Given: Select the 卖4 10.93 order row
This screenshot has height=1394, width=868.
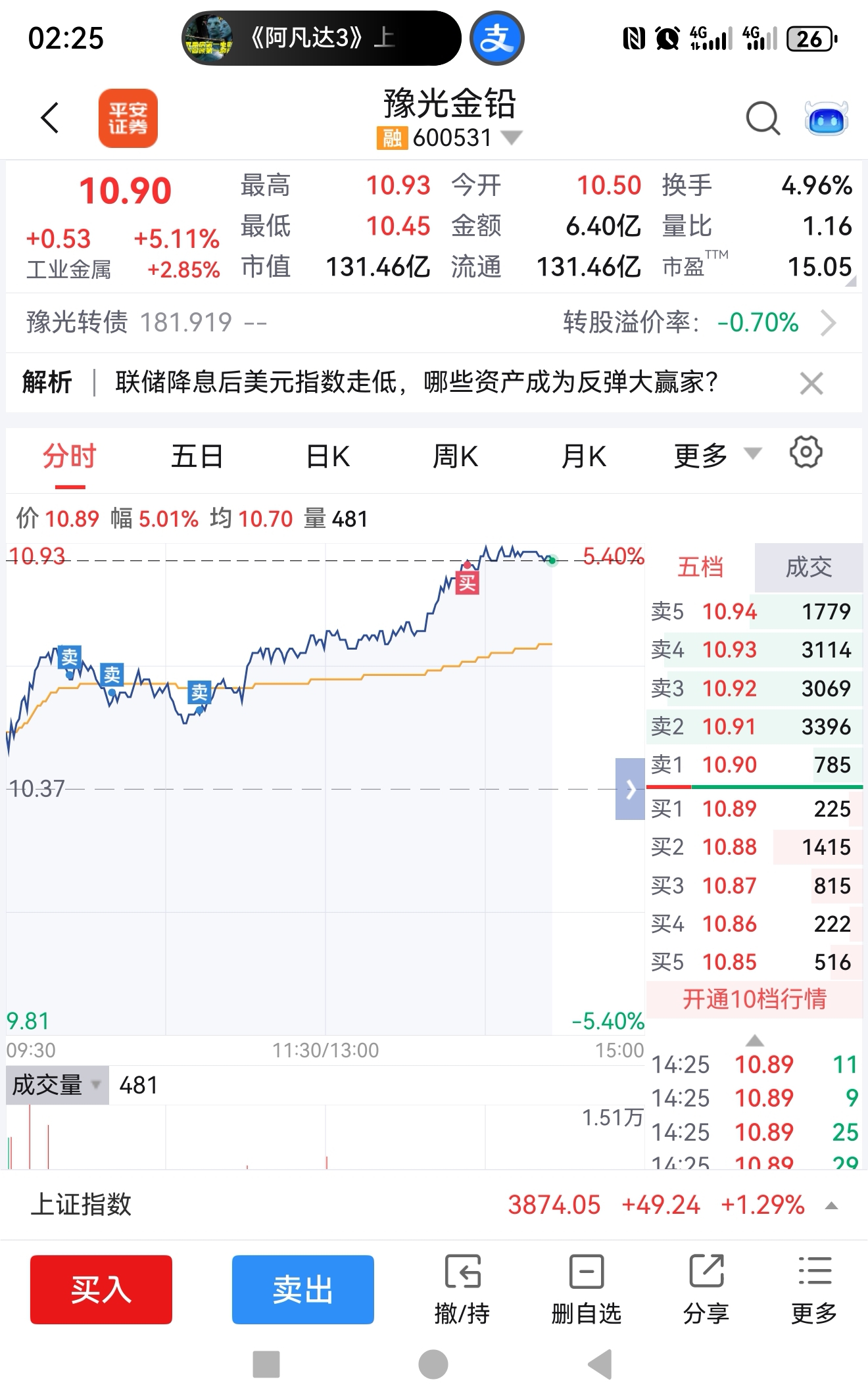Looking at the screenshot, I should tap(755, 650).
